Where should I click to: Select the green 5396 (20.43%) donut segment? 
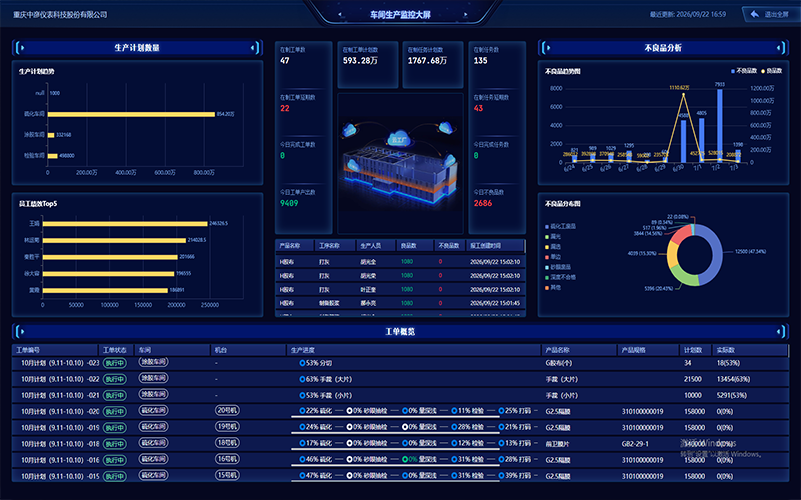pyautogui.click(x=684, y=276)
